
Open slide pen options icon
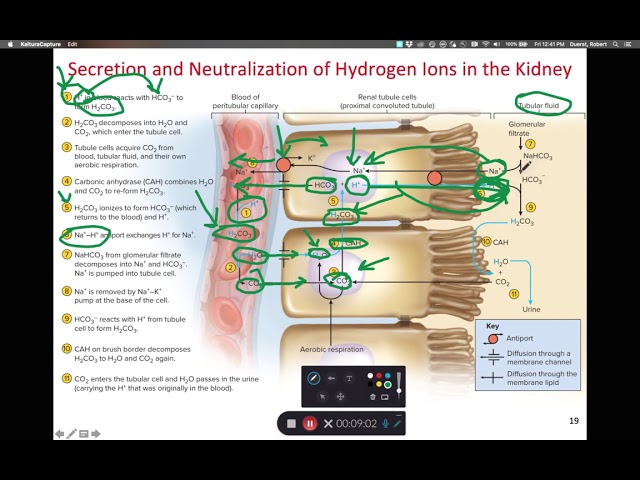[x=71, y=433]
